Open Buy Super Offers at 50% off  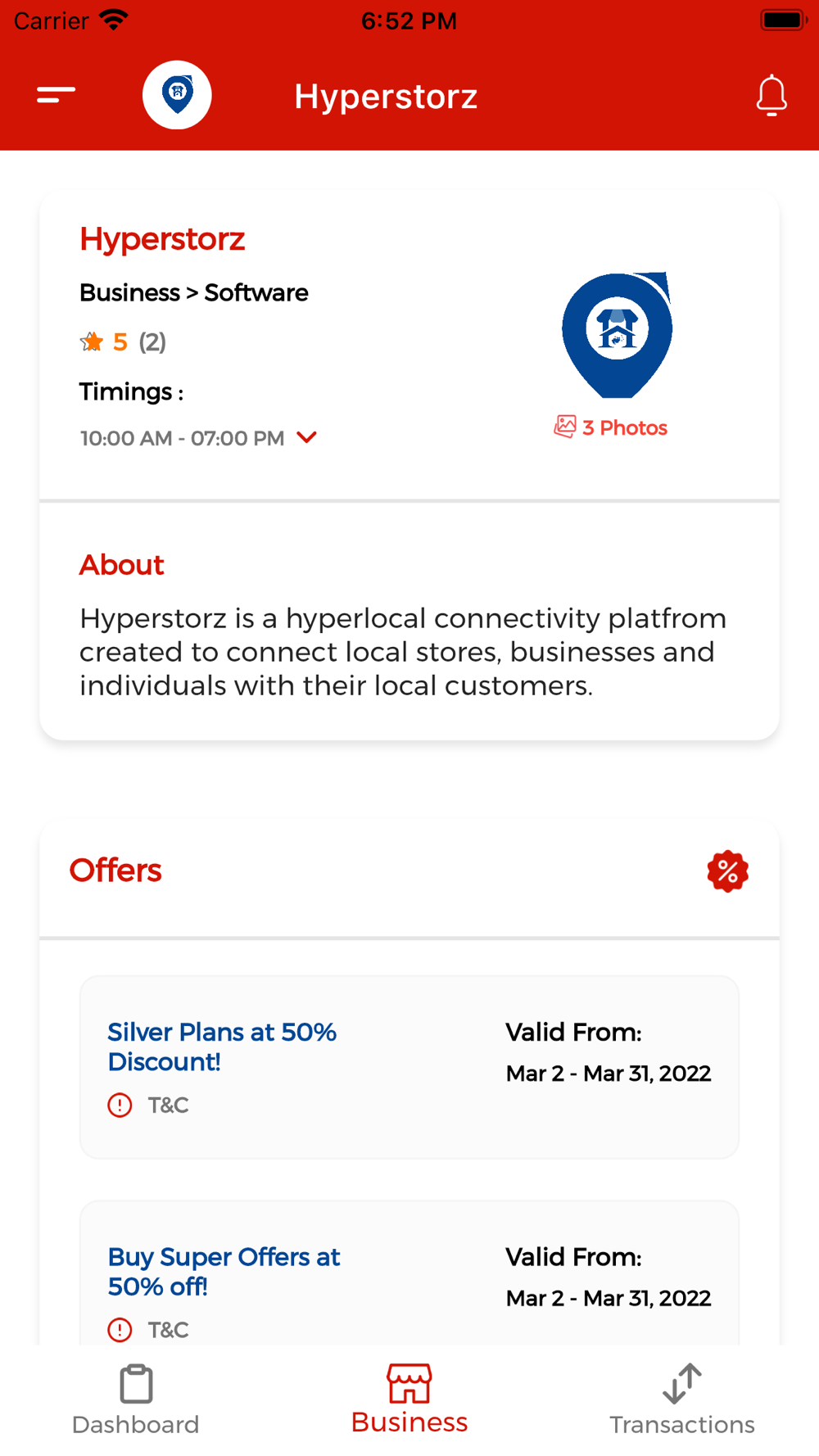tap(224, 1271)
